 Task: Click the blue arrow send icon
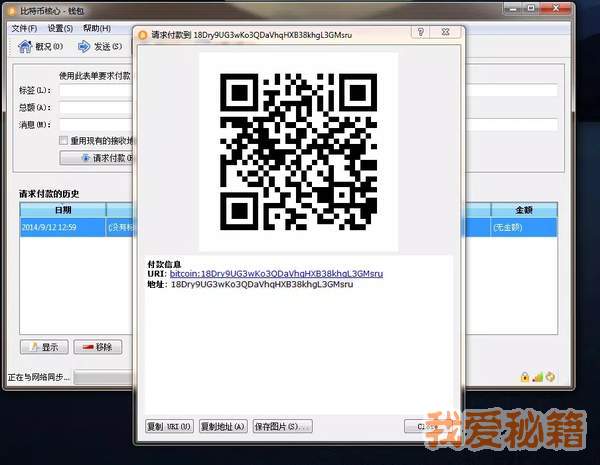(x=84, y=47)
